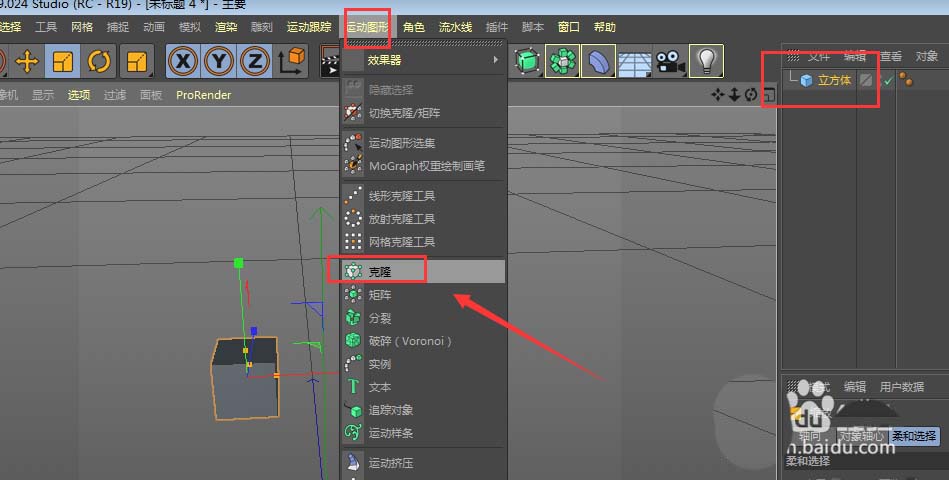This screenshot has height=480, width=949.
Task: Select the Move tool in toolbar
Action: (x=27, y=61)
